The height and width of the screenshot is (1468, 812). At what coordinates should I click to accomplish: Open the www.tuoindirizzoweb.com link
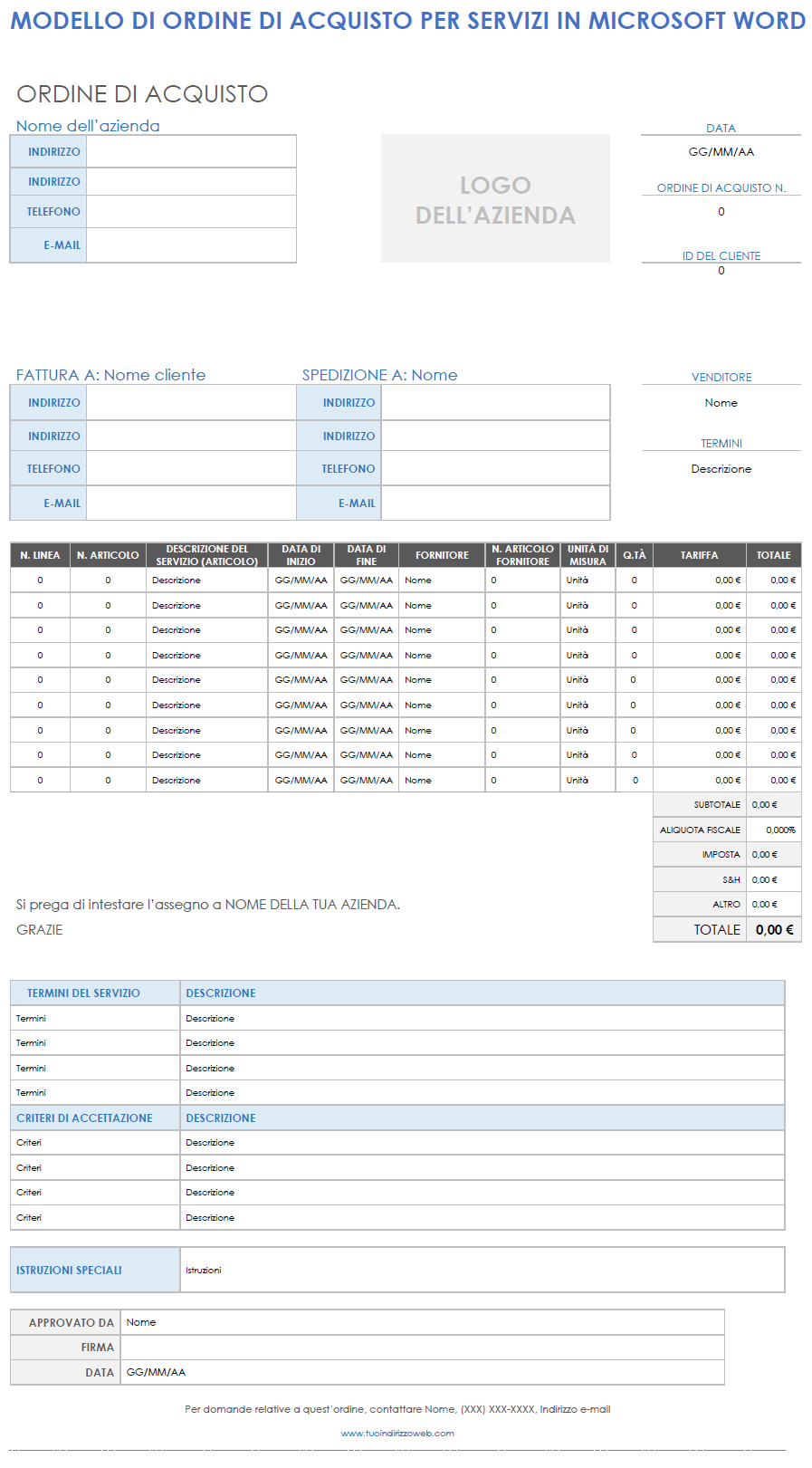click(x=397, y=1433)
